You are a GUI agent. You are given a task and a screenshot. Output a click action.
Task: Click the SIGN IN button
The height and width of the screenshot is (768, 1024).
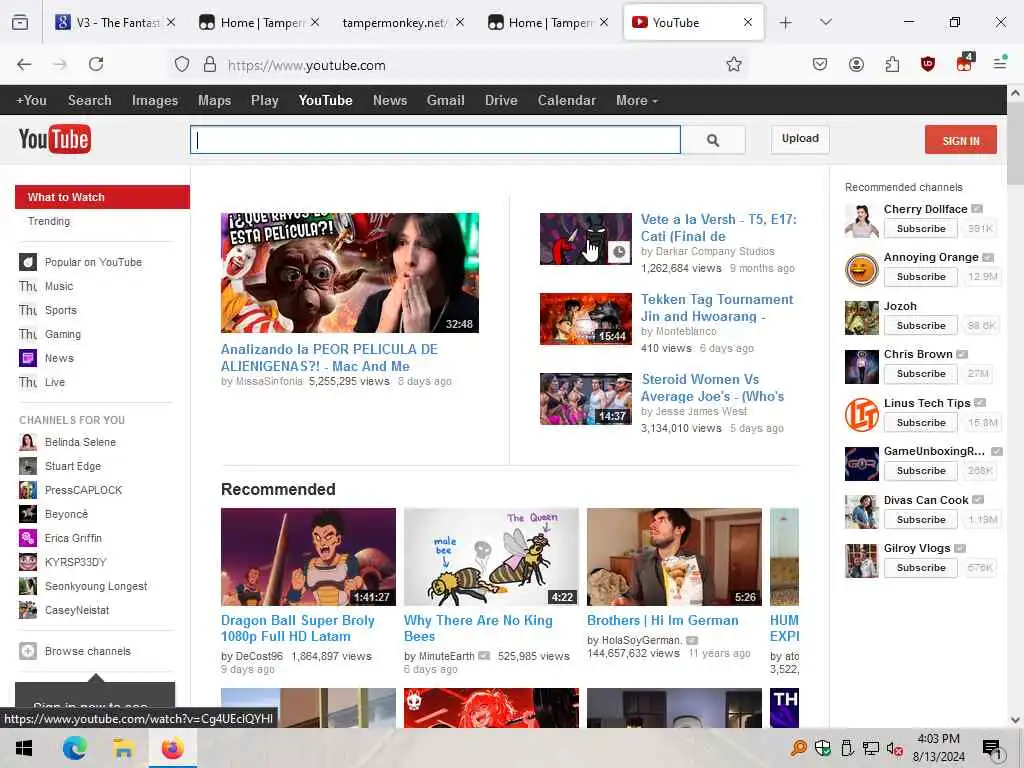(961, 140)
